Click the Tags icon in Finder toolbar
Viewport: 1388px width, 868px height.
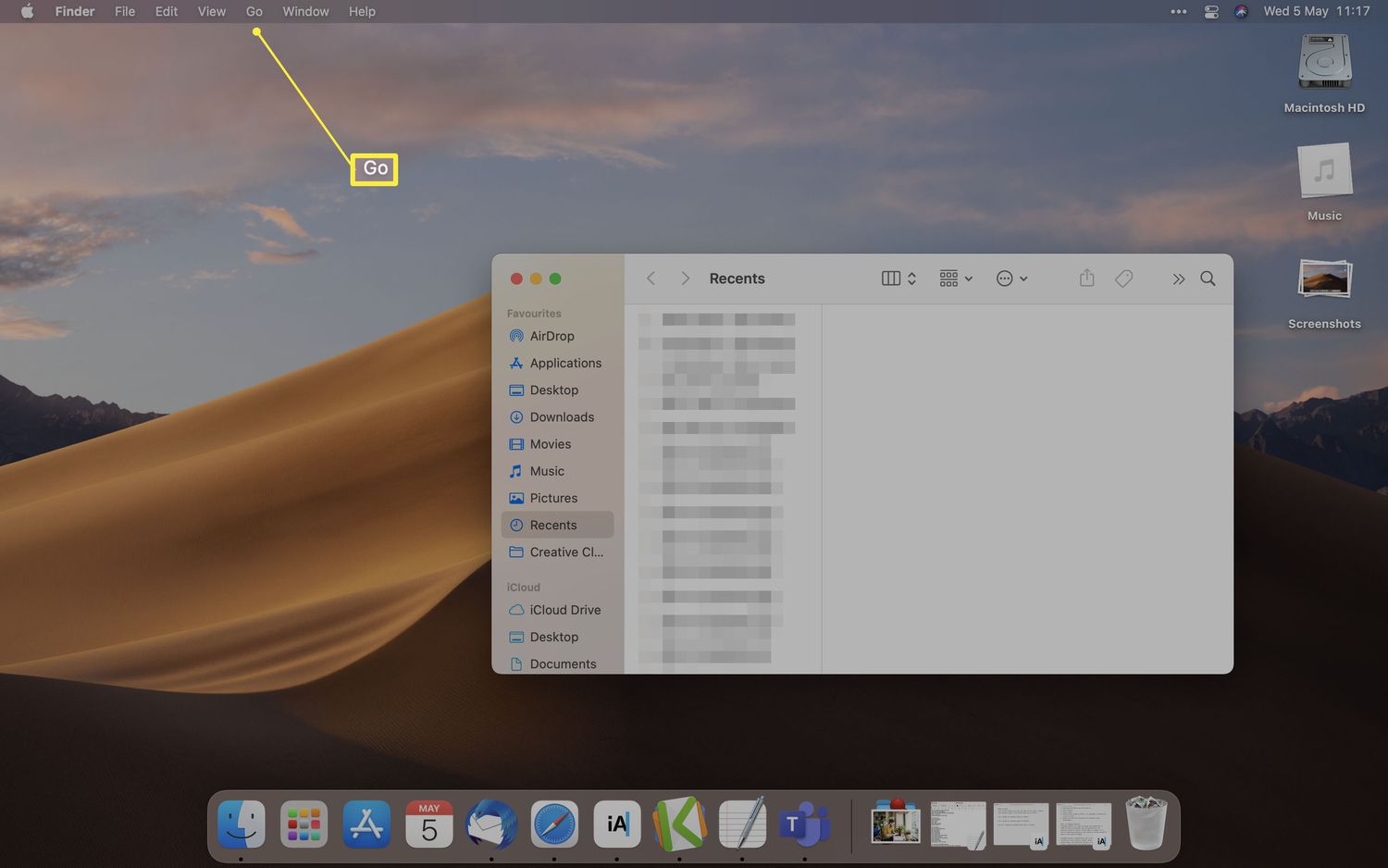click(x=1123, y=279)
